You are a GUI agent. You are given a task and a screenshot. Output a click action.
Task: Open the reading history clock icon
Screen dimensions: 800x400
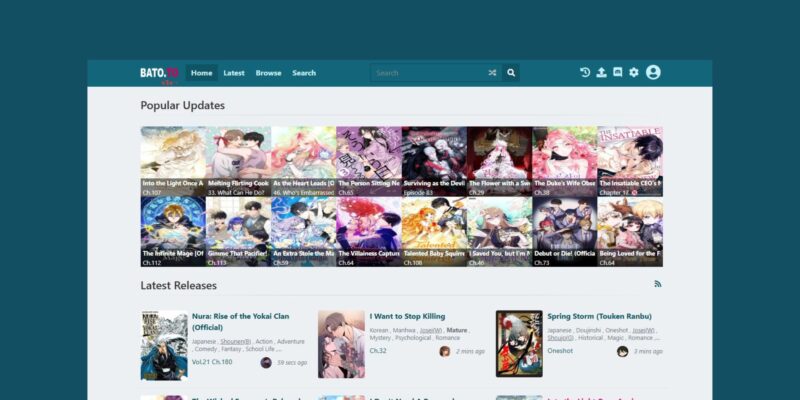[x=585, y=72]
